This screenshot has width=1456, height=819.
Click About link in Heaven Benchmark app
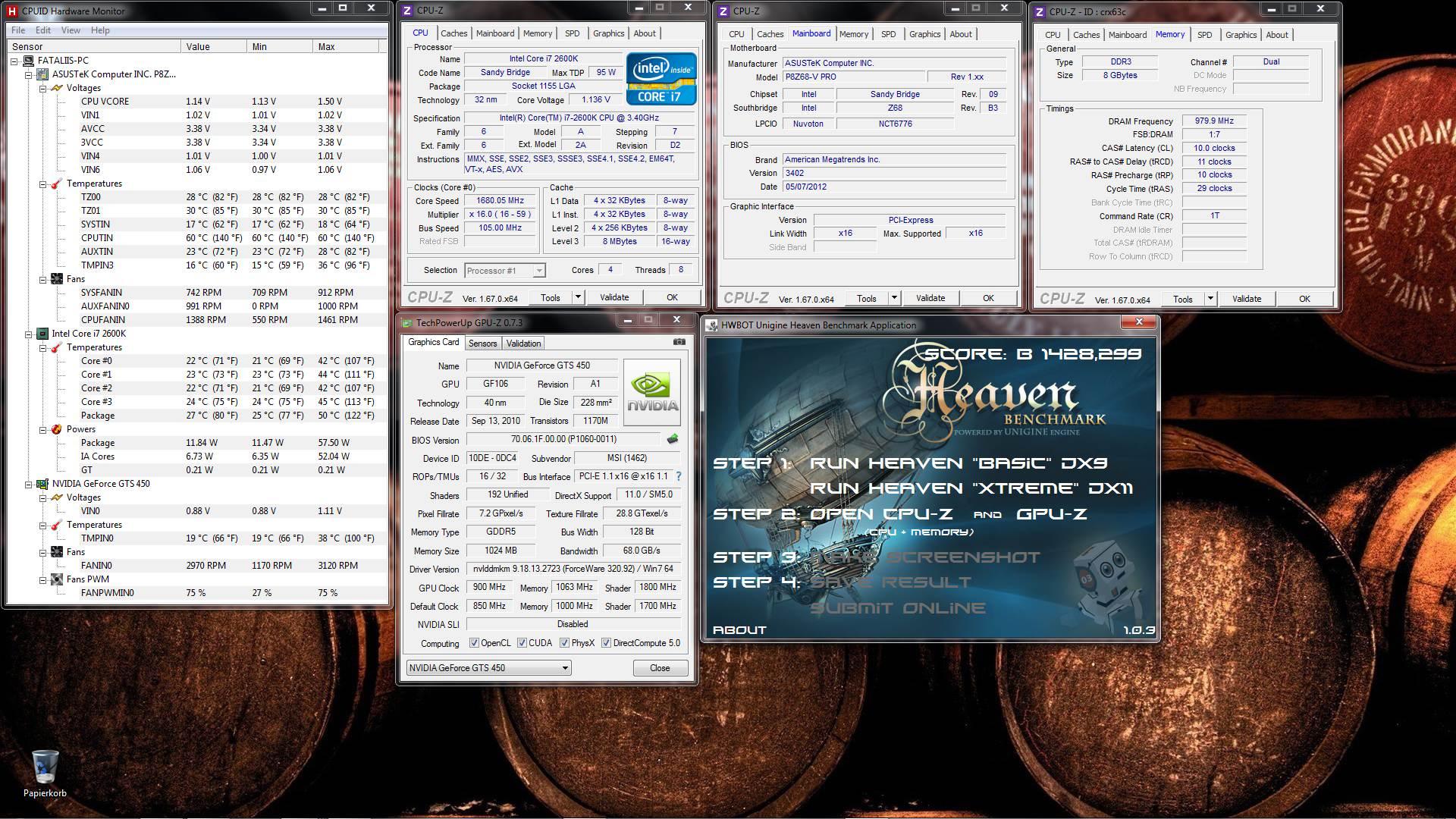739,629
